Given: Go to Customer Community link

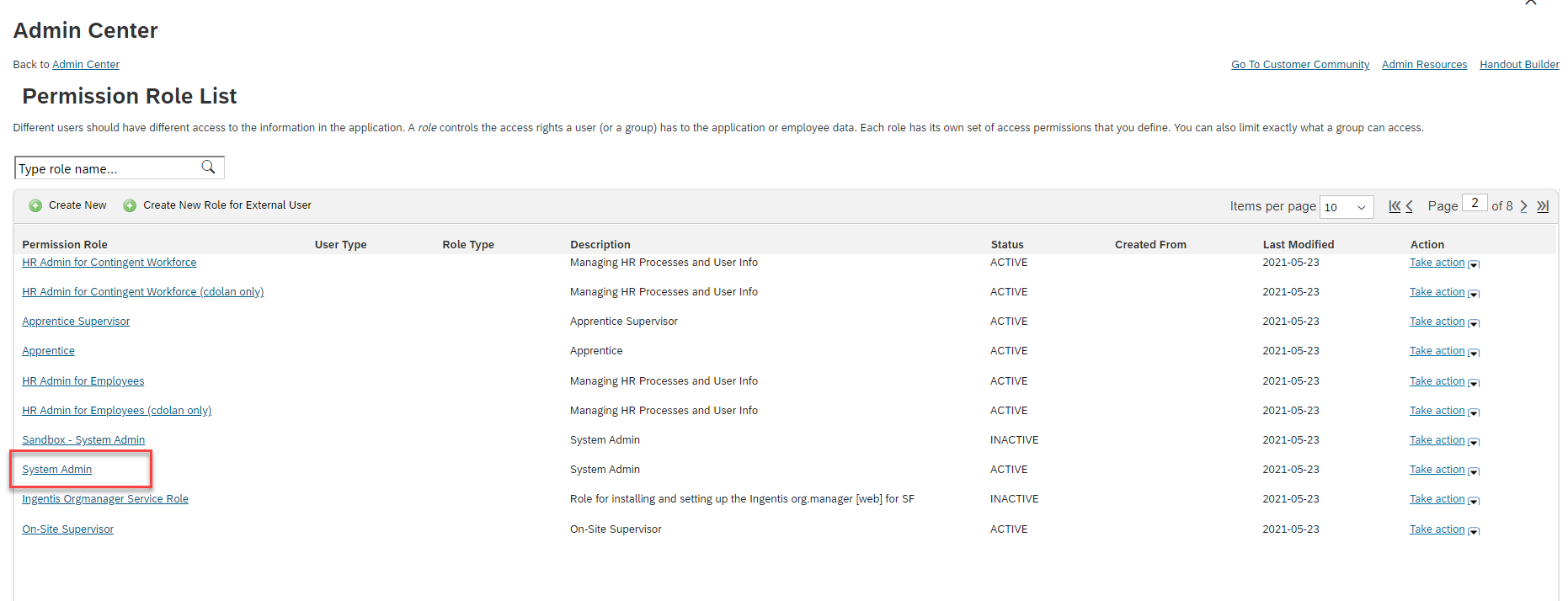Looking at the screenshot, I should [1300, 65].
